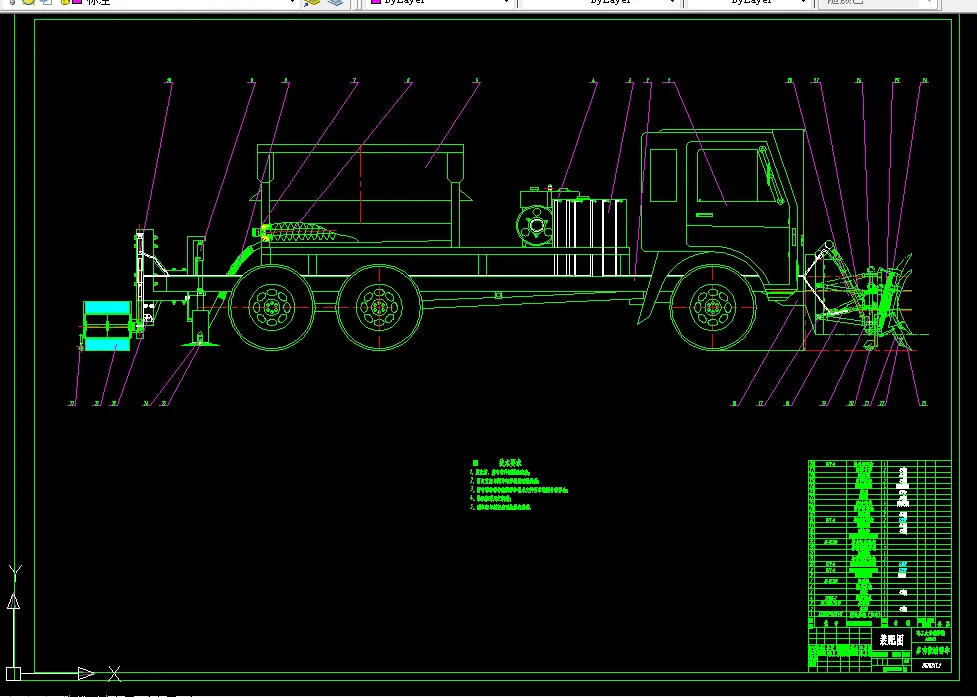The width and height of the screenshot is (977, 697).
Task: Select the 装配图 title text in the title block
Action: [892, 640]
